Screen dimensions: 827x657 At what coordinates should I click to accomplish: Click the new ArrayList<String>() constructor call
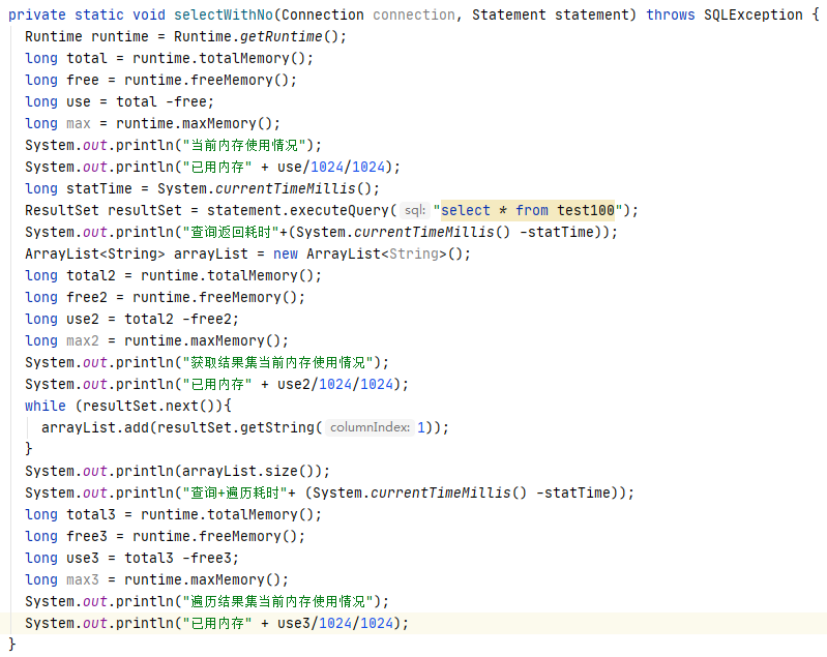(370, 253)
